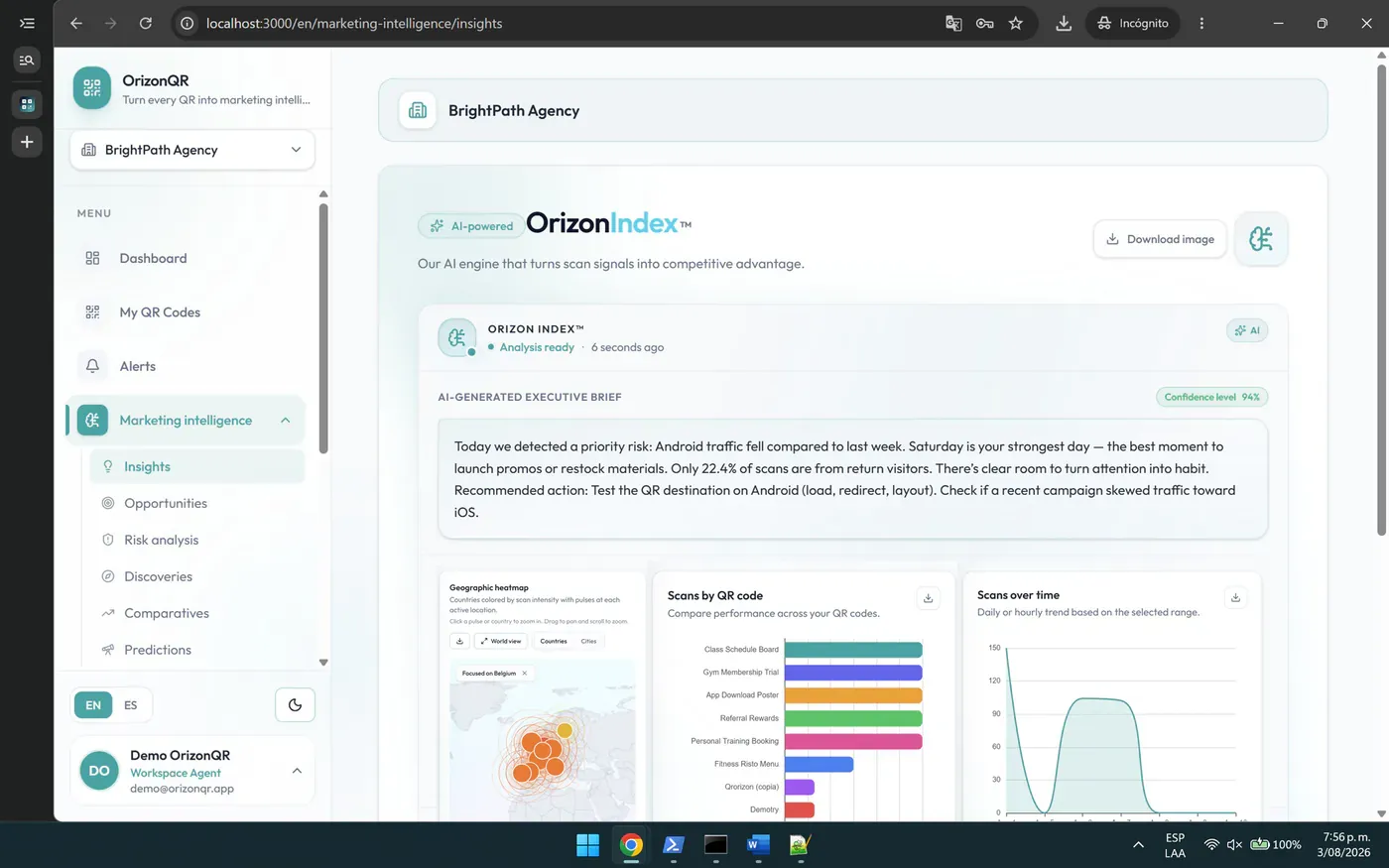Viewport: 1389px width, 868px height.
Task: Go back in browser history
Action: [76, 23]
